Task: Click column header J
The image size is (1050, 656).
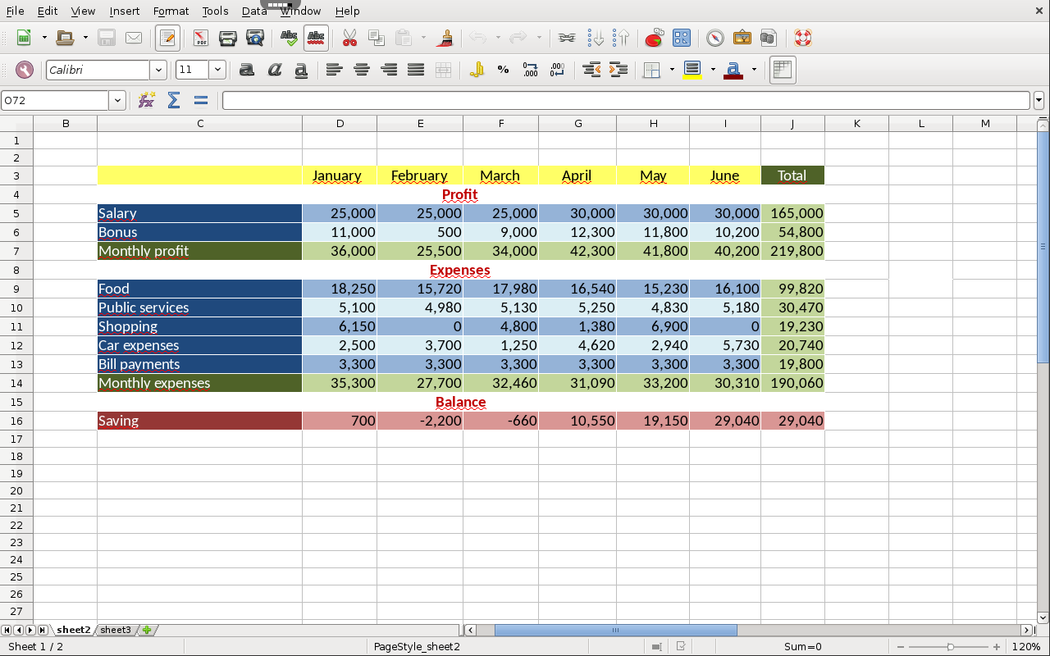Action: coord(792,123)
